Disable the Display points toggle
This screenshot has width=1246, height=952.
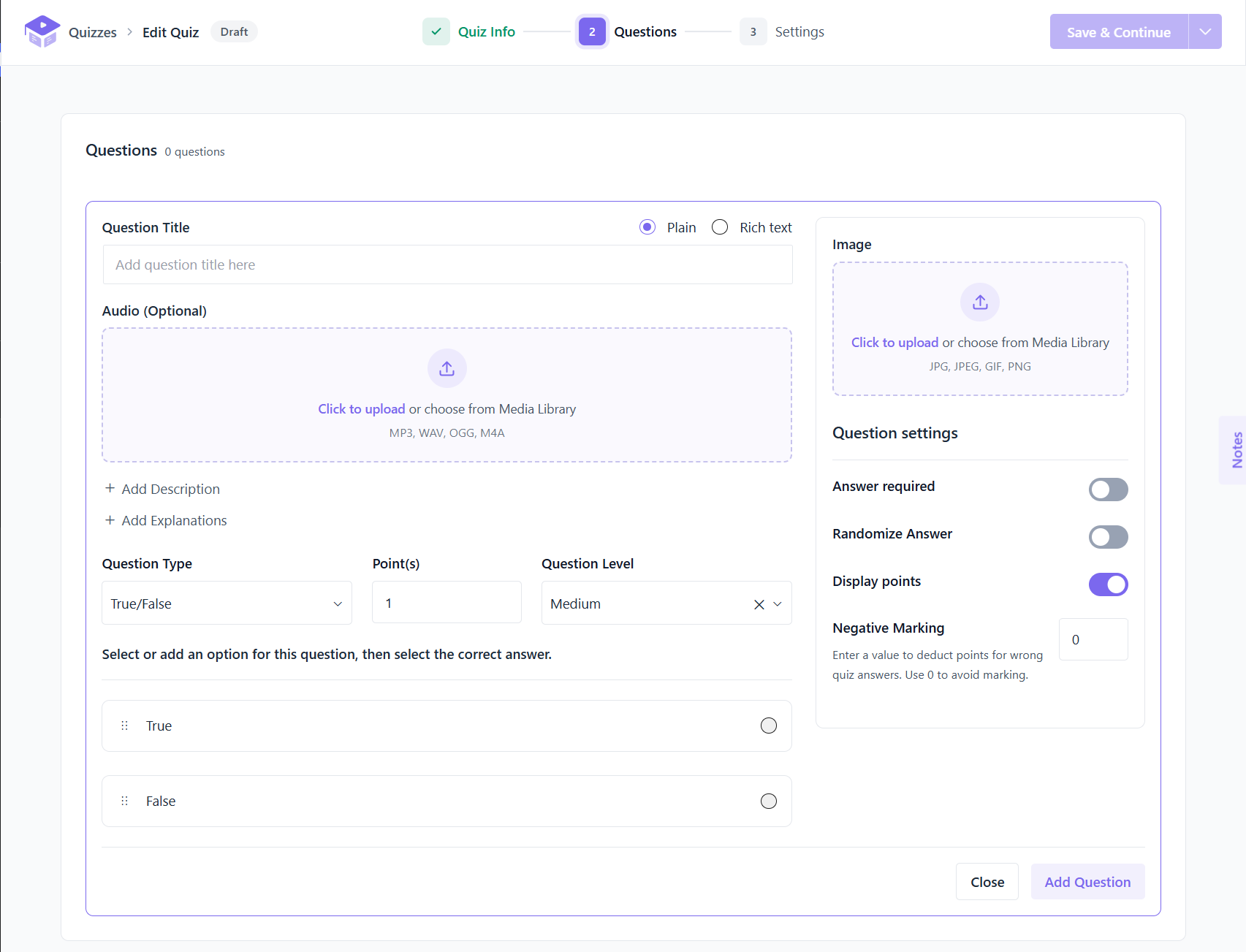coord(1108,584)
